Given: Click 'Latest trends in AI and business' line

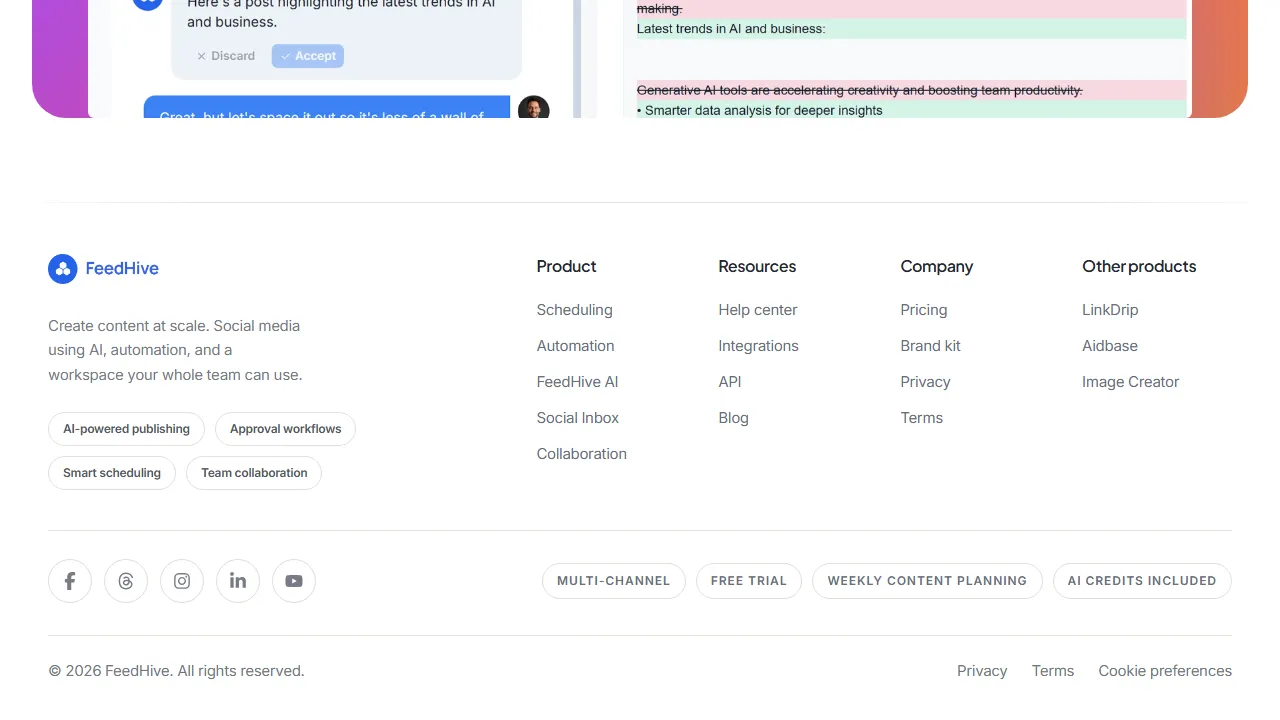Looking at the screenshot, I should pyautogui.click(x=731, y=29).
